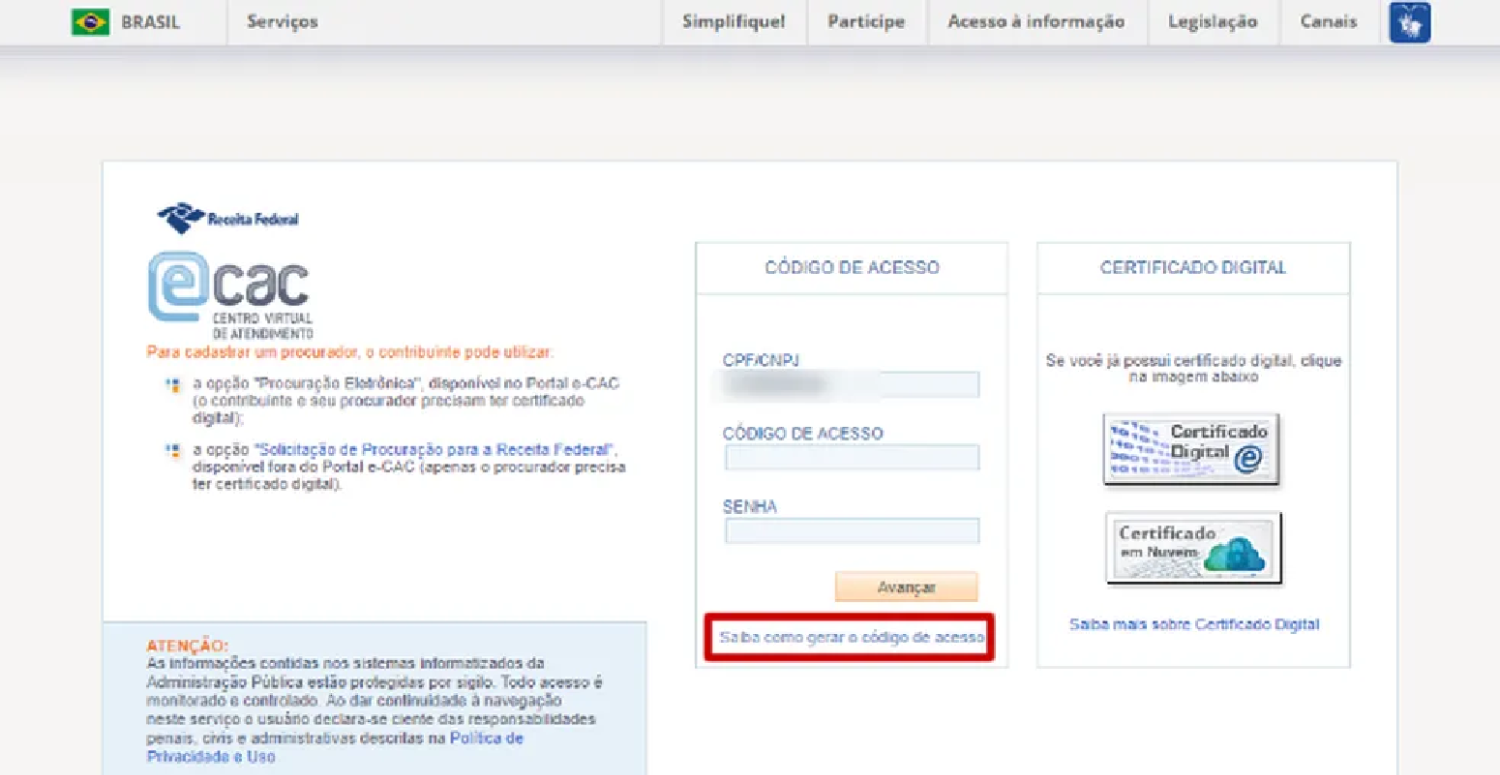Click the CPF/CNPJ input field
The height and width of the screenshot is (775, 1500).
click(852, 385)
